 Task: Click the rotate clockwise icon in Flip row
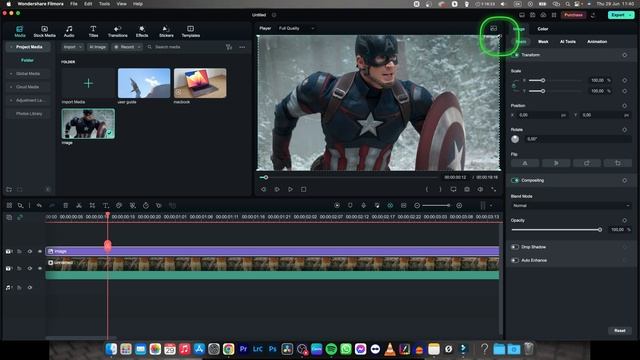[587, 163]
